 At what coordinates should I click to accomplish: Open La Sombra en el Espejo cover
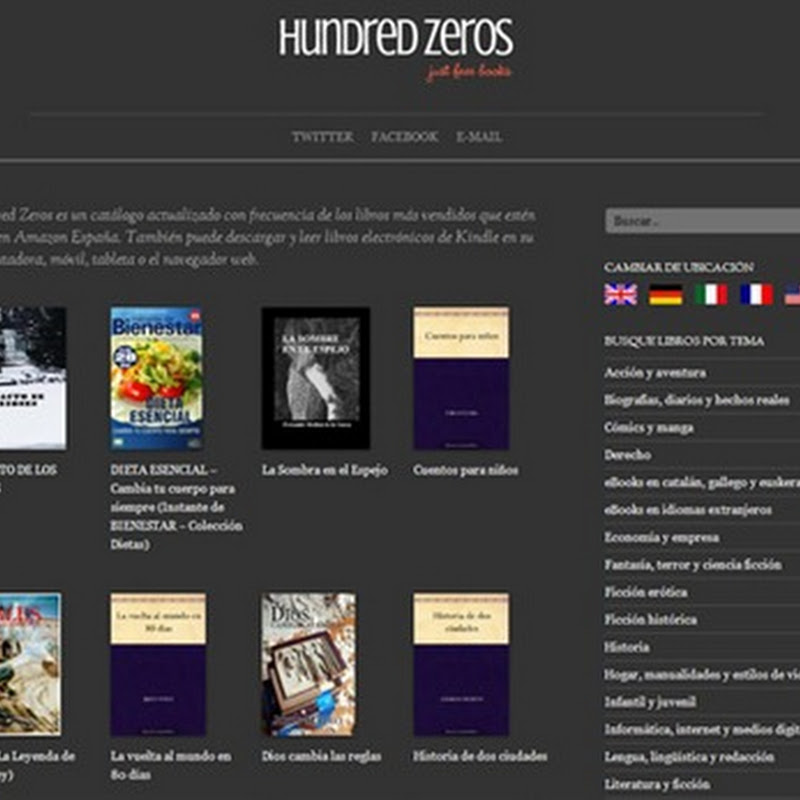click(316, 378)
